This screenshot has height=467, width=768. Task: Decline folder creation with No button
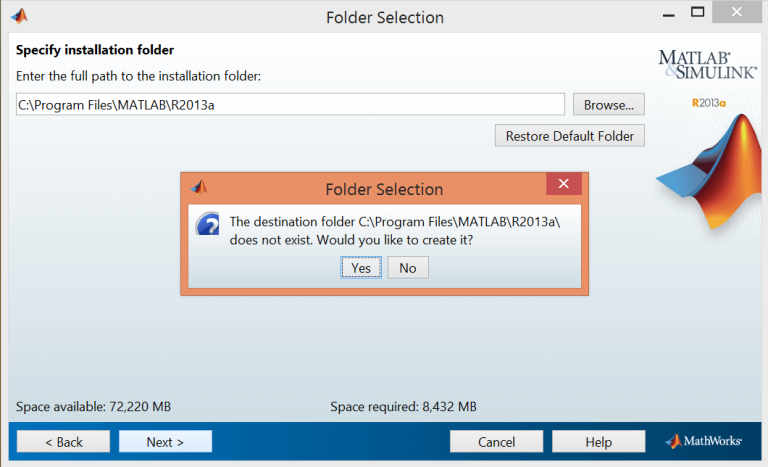click(x=408, y=268)
